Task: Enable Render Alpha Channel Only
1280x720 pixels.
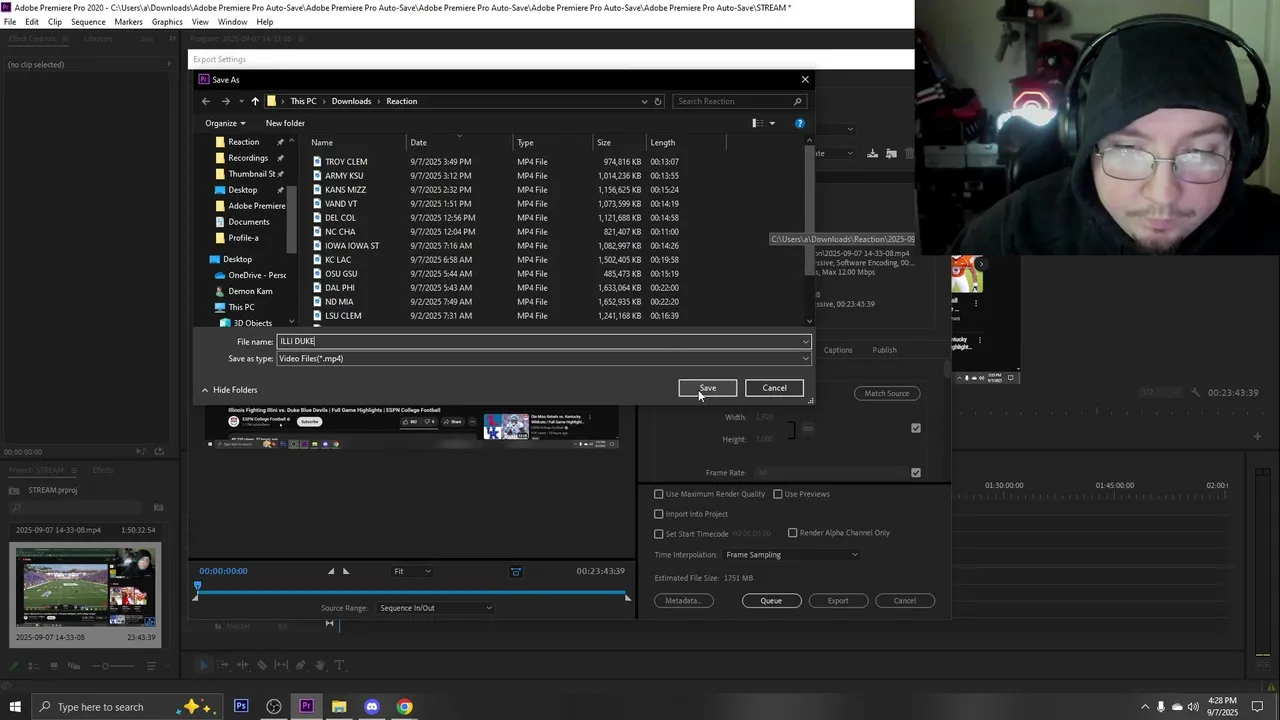Action: pyautogui.click(x=793, y=533)
